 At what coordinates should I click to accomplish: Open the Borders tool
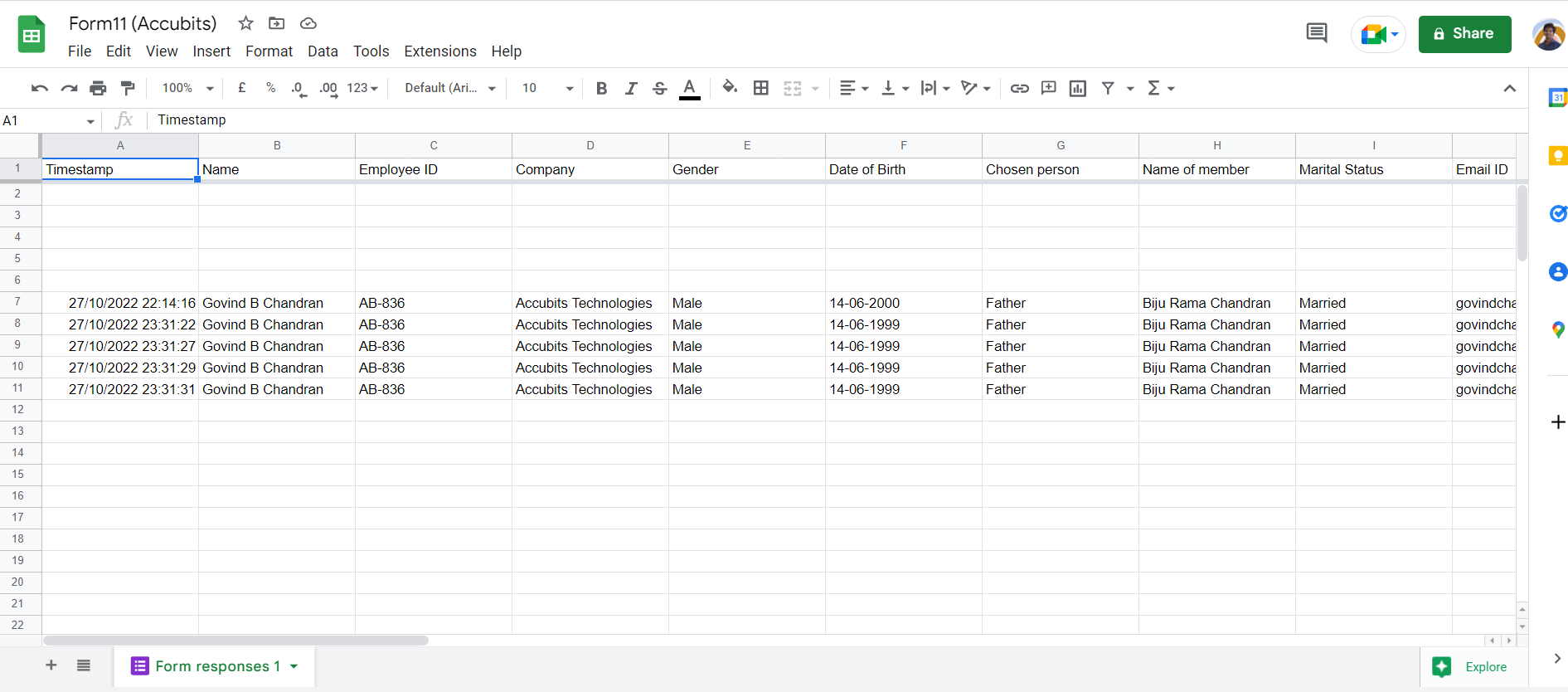pos(761,88)
